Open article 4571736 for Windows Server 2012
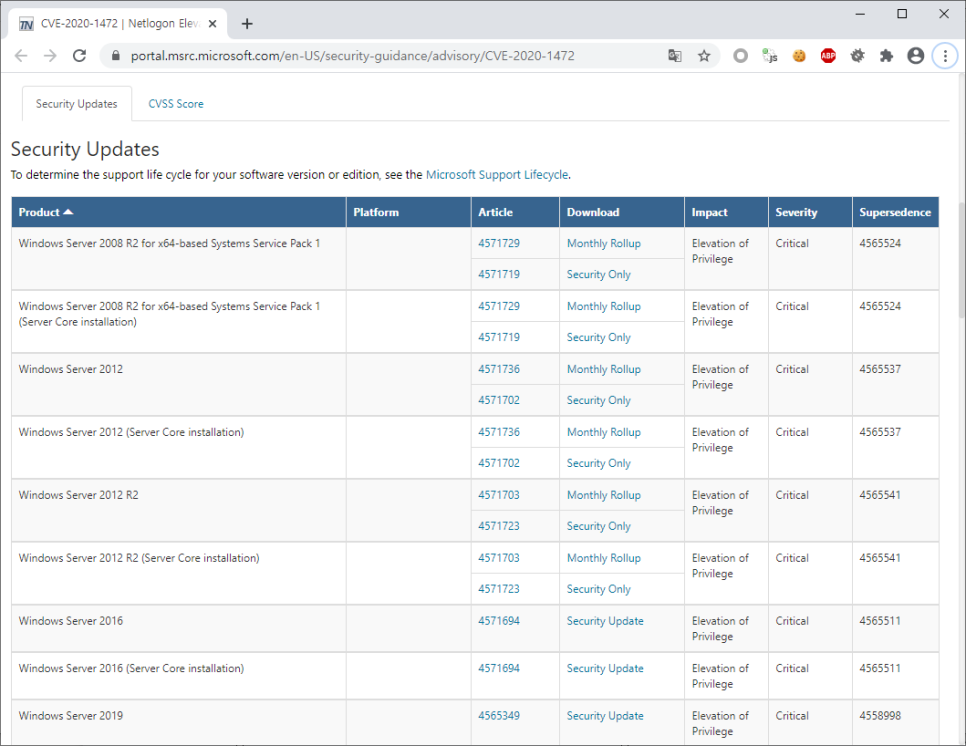966x746 pixels. click(499, 369)
